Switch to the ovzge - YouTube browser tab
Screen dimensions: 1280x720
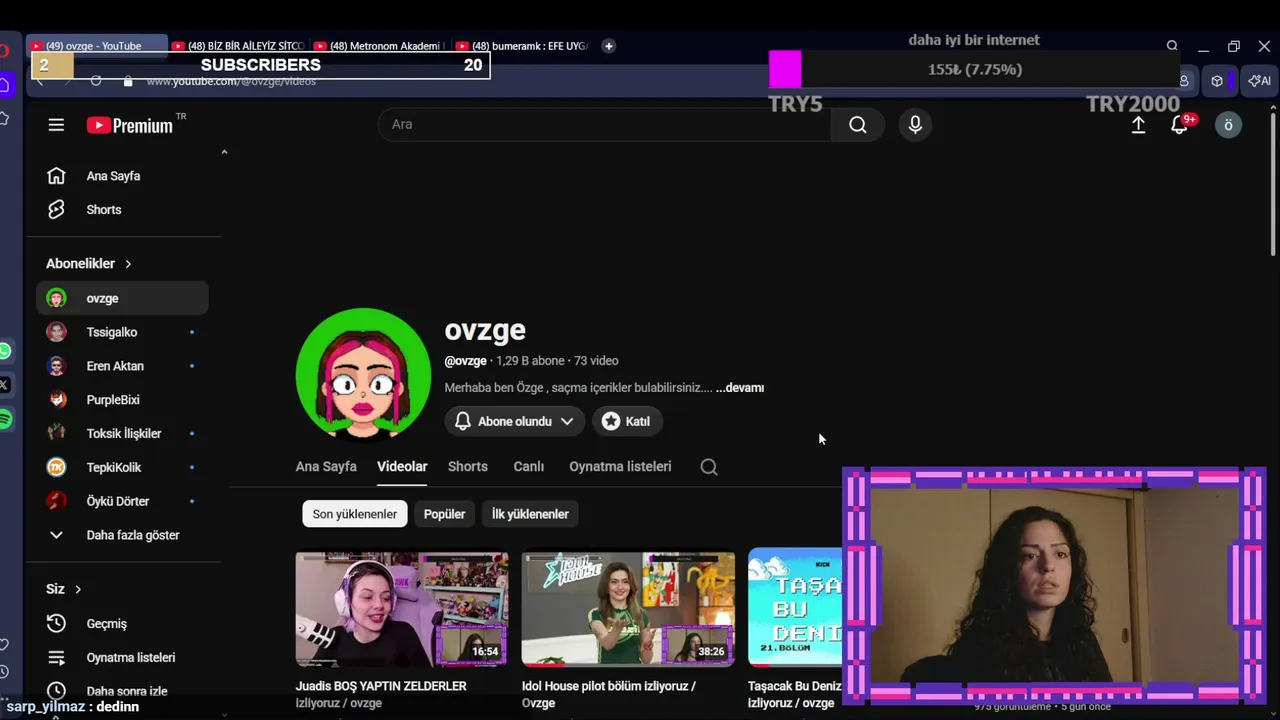pos(96,46)
